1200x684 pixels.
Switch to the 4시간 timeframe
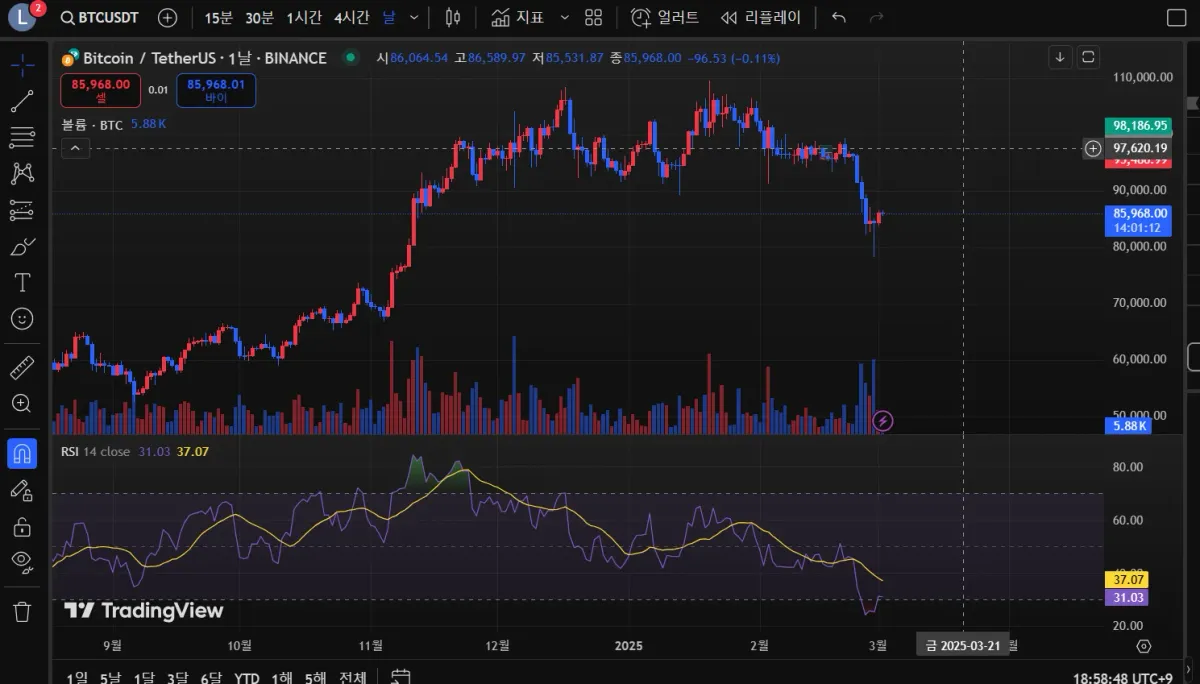351,18
